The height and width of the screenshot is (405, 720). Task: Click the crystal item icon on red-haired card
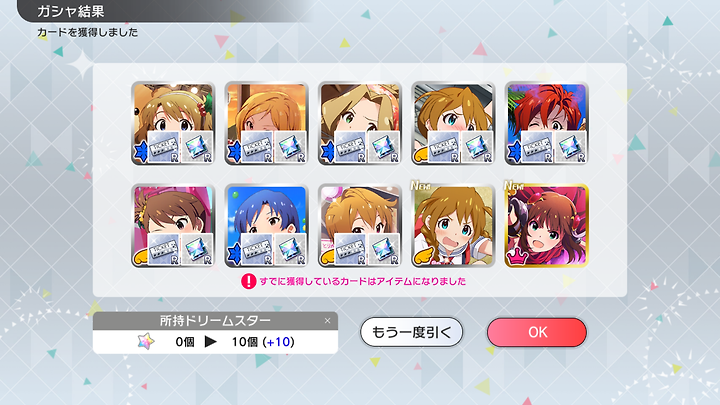coord(571,147)
